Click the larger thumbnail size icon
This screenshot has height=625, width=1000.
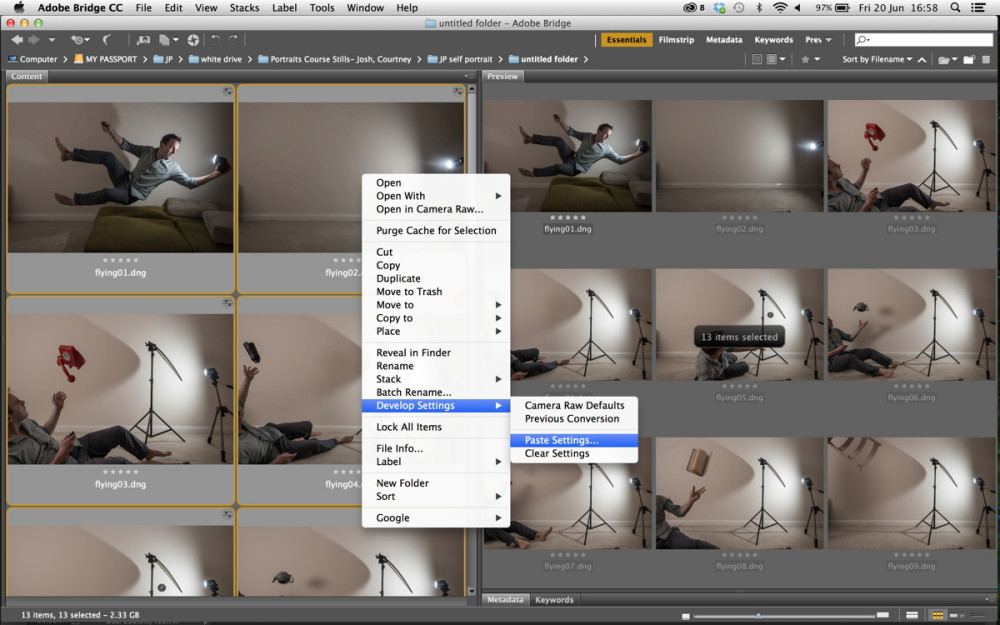point(883,615)
